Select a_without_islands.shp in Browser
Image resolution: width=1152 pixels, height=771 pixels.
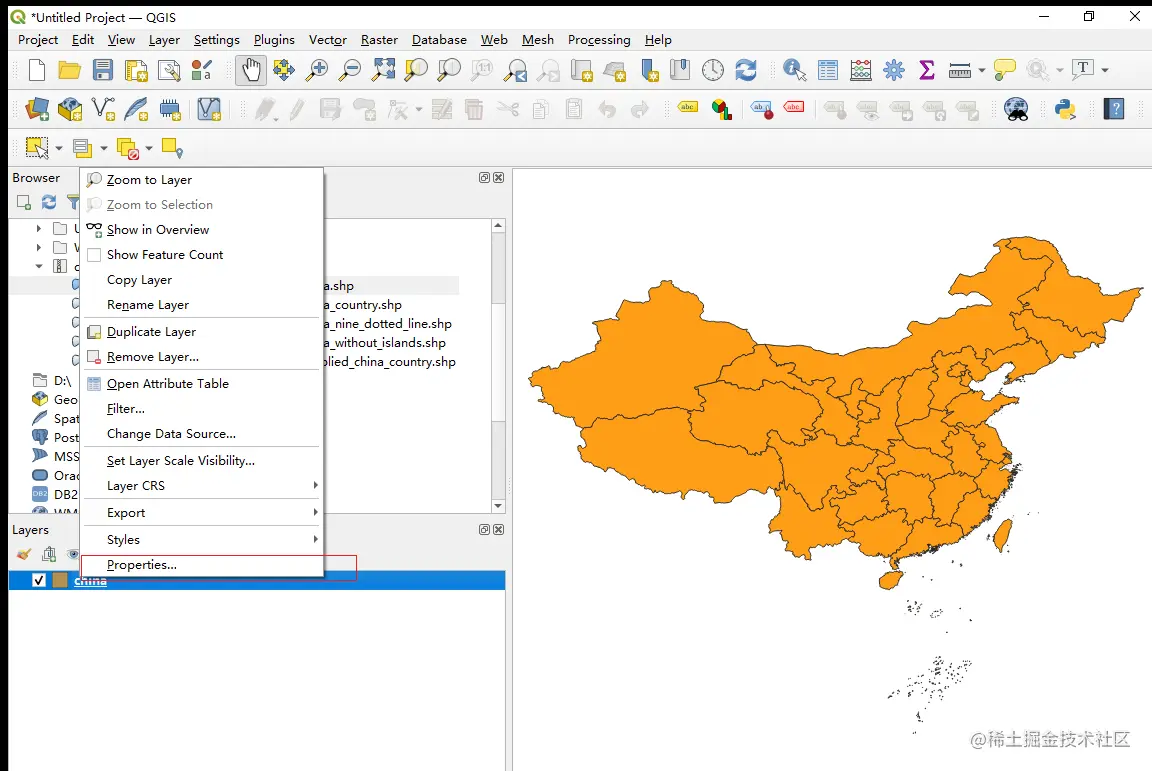point(385,343)
